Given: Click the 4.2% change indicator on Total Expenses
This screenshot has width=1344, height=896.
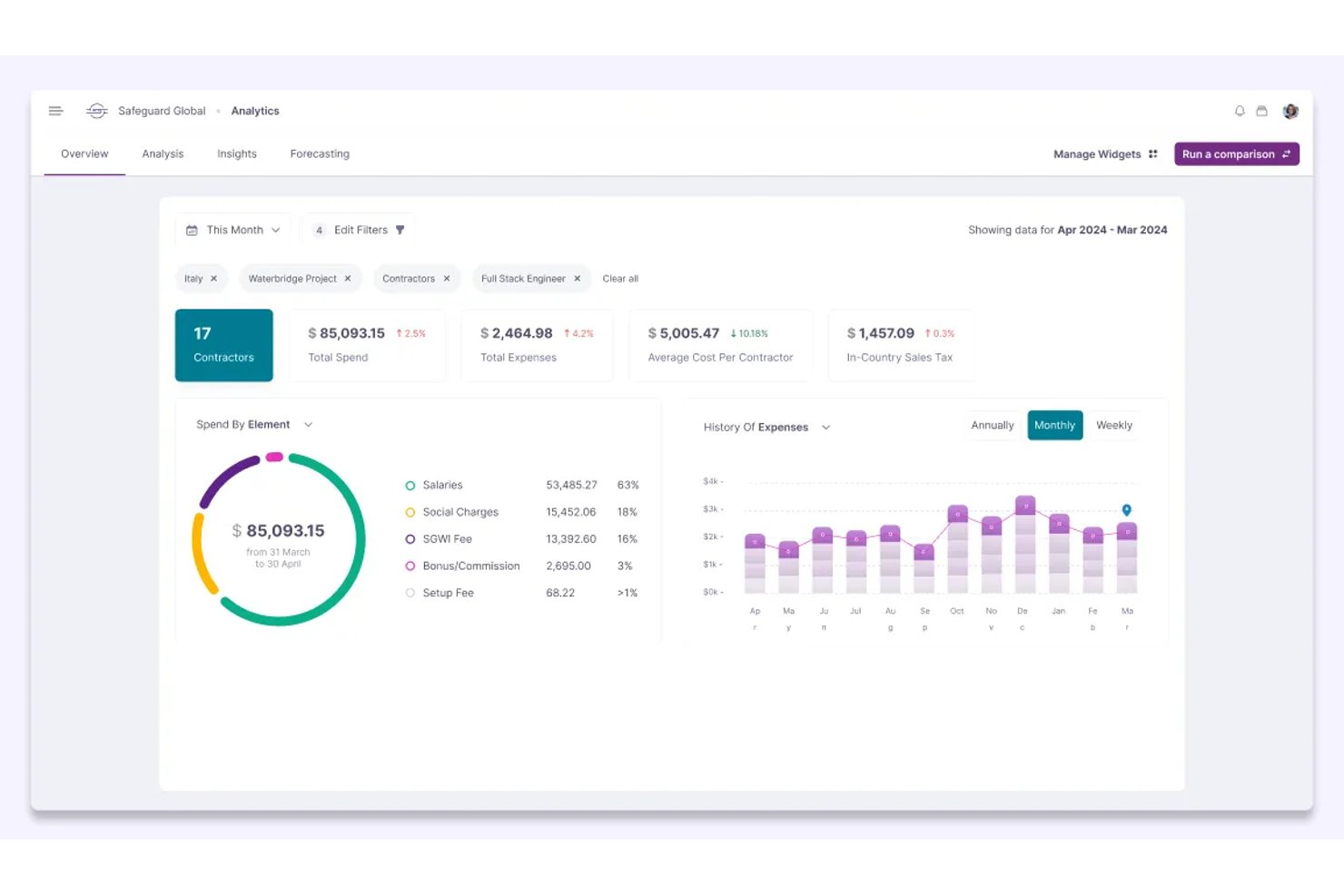Looking at the screenshot, I should pyautogui.click(x=578, y=334).
